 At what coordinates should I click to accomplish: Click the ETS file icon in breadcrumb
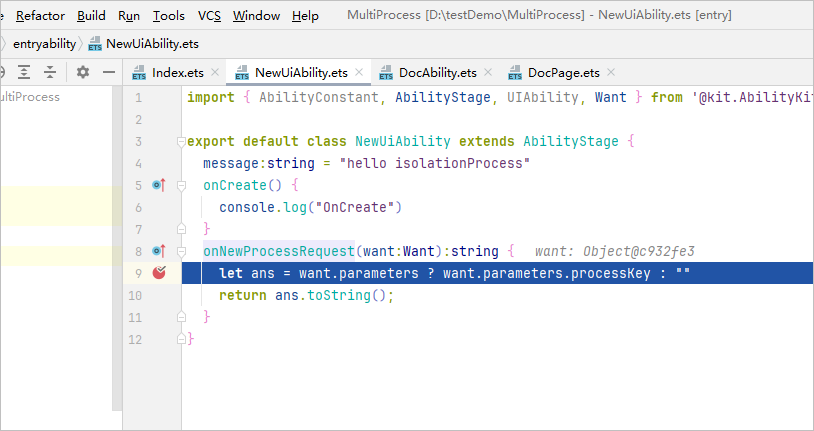(95, 44)
